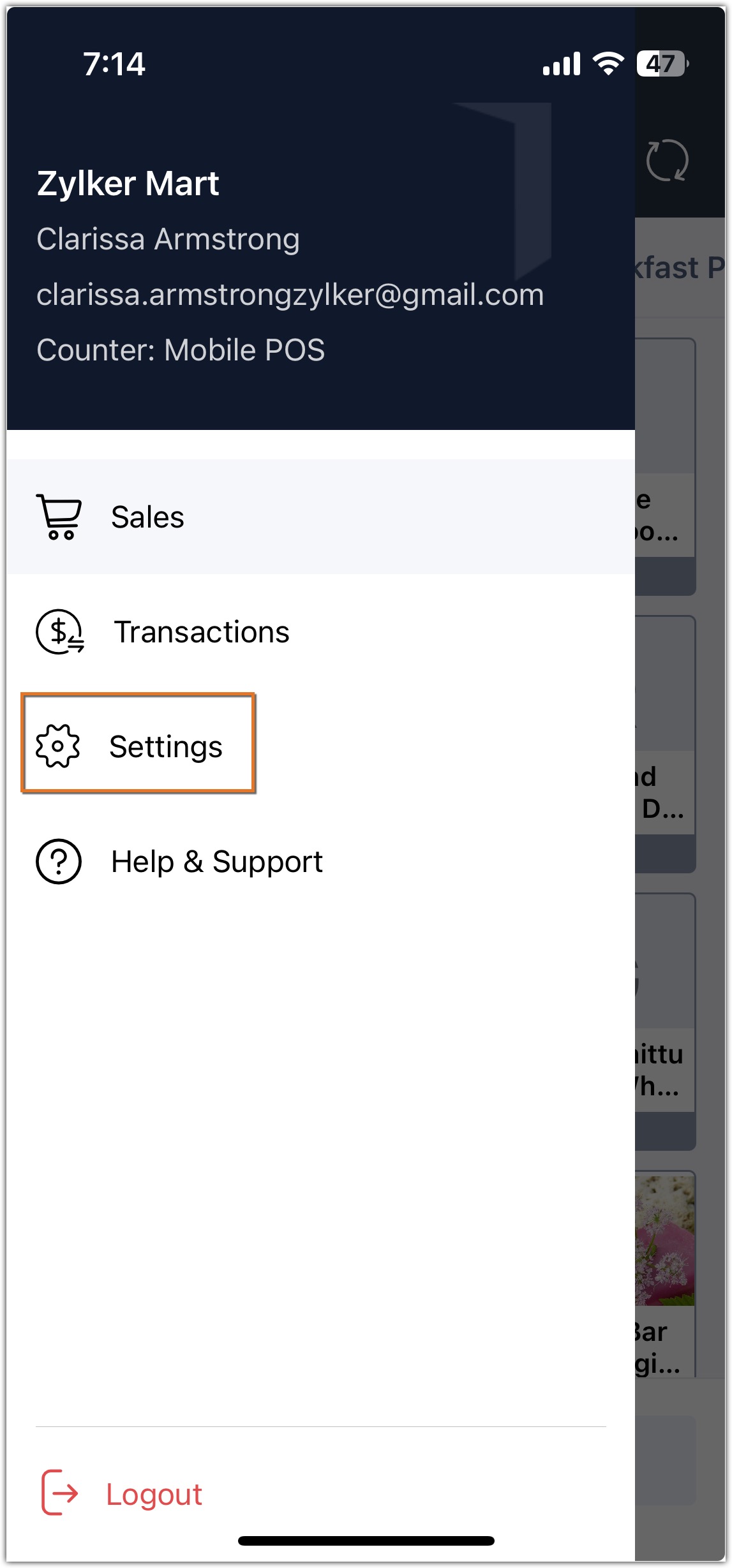Click the shopping cart Sales icon
The width and height of the screenshot is (732, 1568).
pyautogui.click(x=59, y=516)
